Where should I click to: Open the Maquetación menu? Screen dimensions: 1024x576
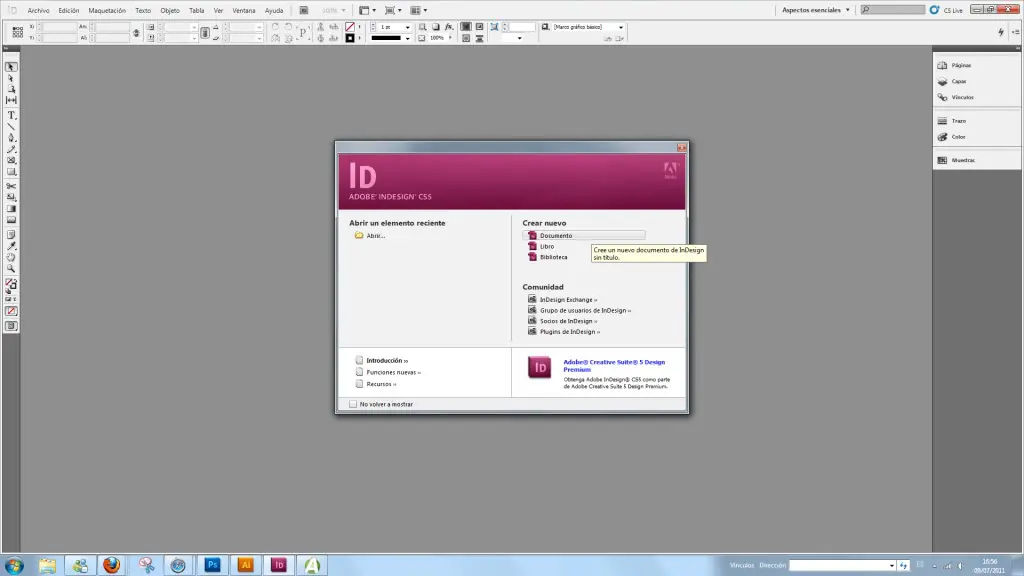(x=107, y=10)
